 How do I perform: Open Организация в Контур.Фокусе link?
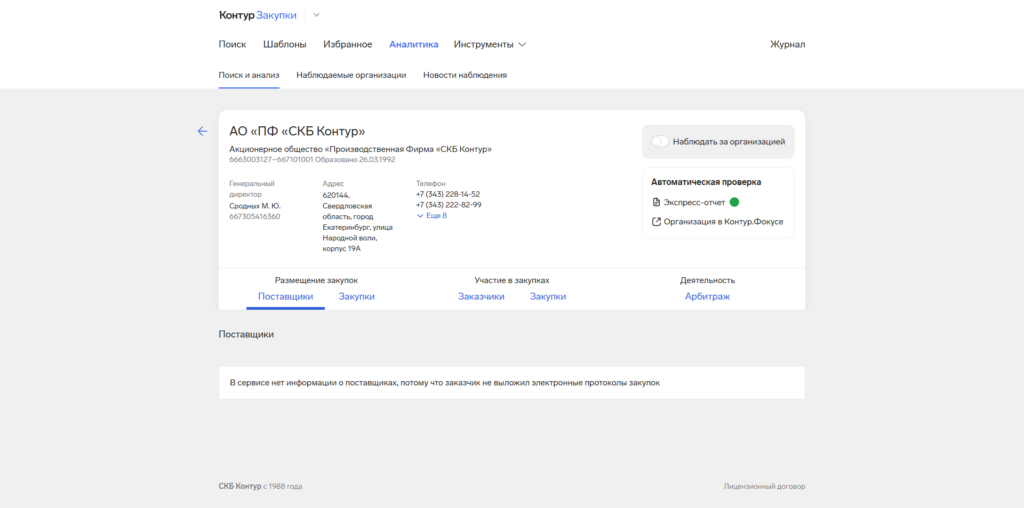[x=723, y=222]
